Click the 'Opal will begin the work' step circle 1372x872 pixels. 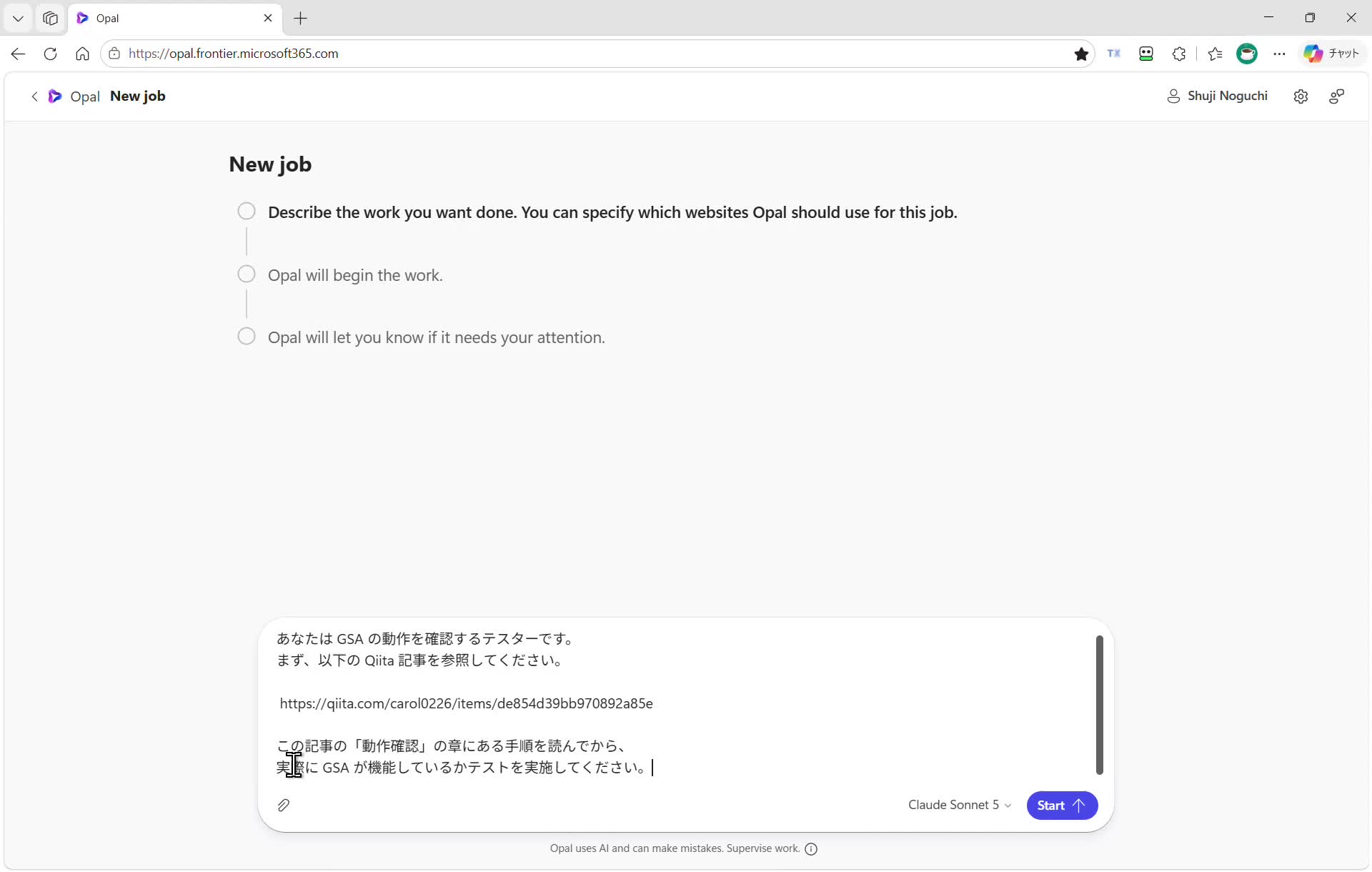pyautogui.click(x=247, y=274)
